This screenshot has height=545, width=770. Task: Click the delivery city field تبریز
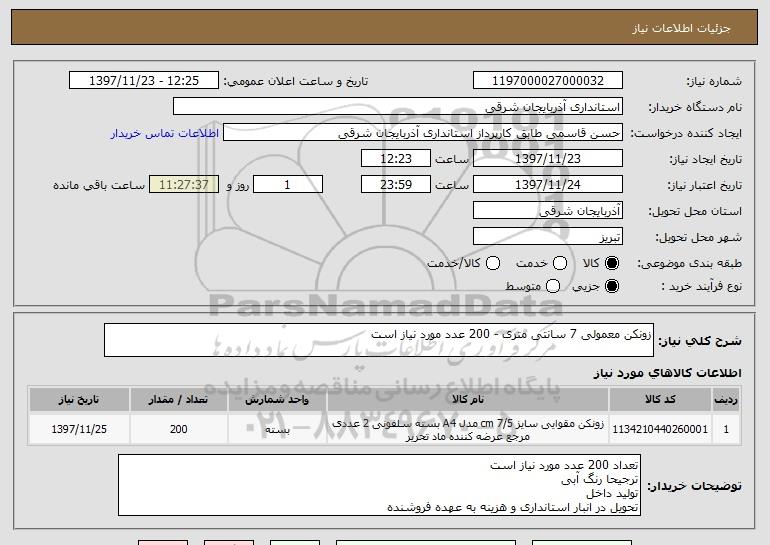548,237
